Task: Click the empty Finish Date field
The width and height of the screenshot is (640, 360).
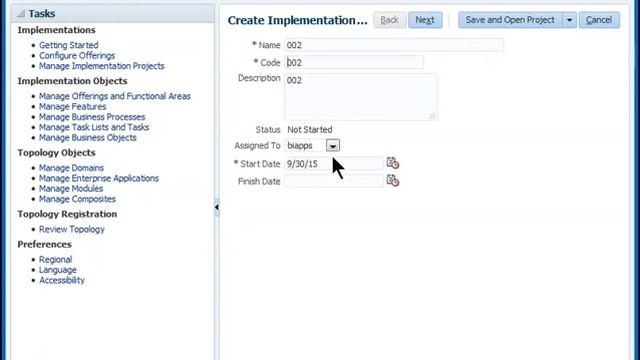Action: (x=334, y=181)
